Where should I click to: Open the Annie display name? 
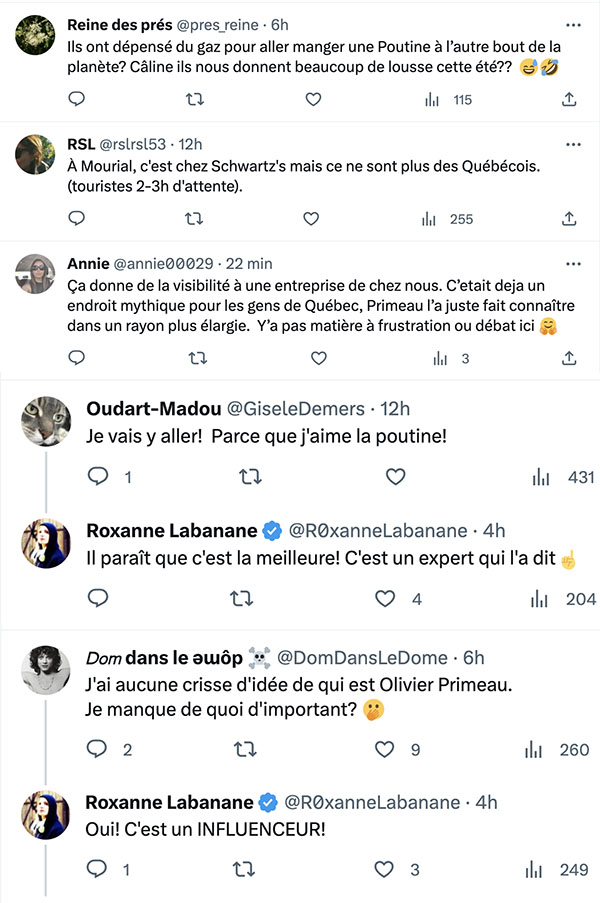click(x=88, y=264)
